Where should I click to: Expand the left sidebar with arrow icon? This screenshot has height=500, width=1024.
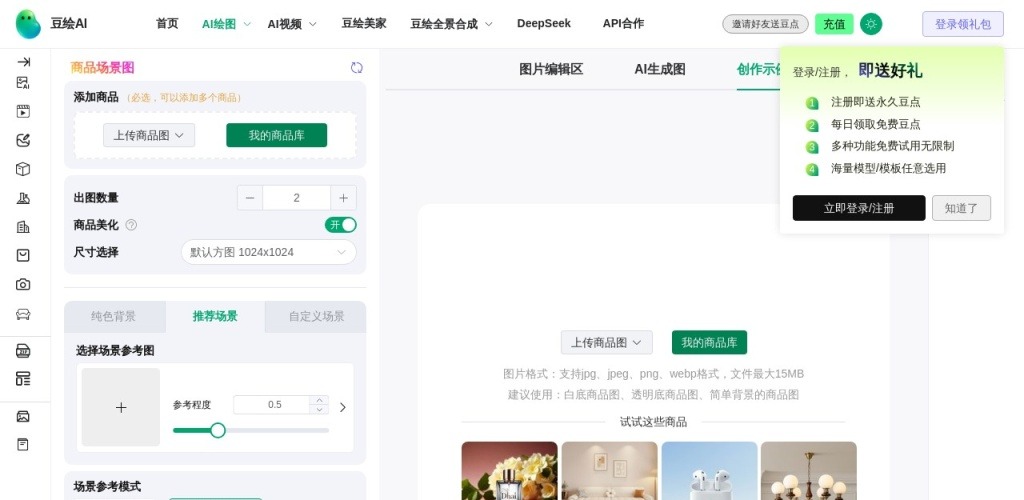click(x=23, y=62)
